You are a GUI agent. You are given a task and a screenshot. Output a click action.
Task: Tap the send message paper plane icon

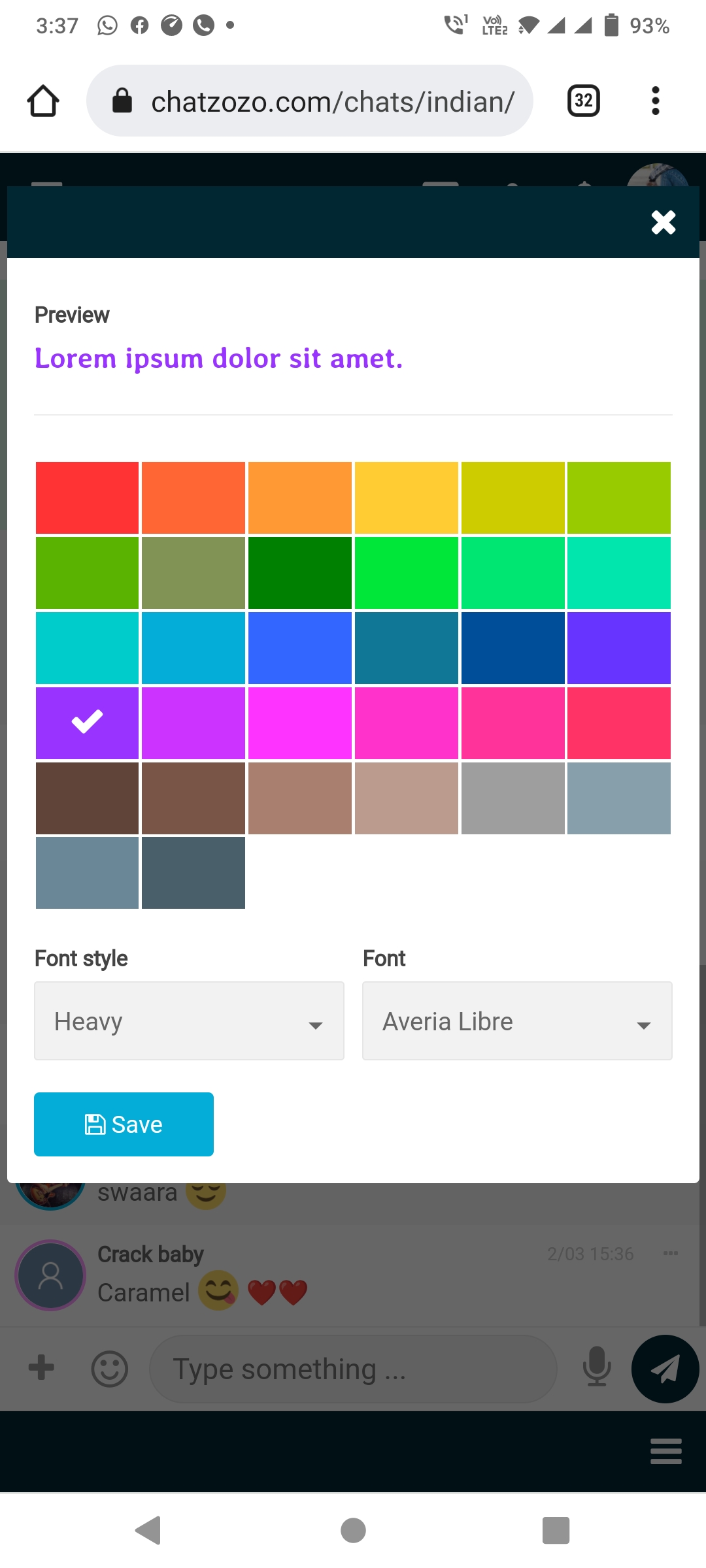(x=665, y=1369)
